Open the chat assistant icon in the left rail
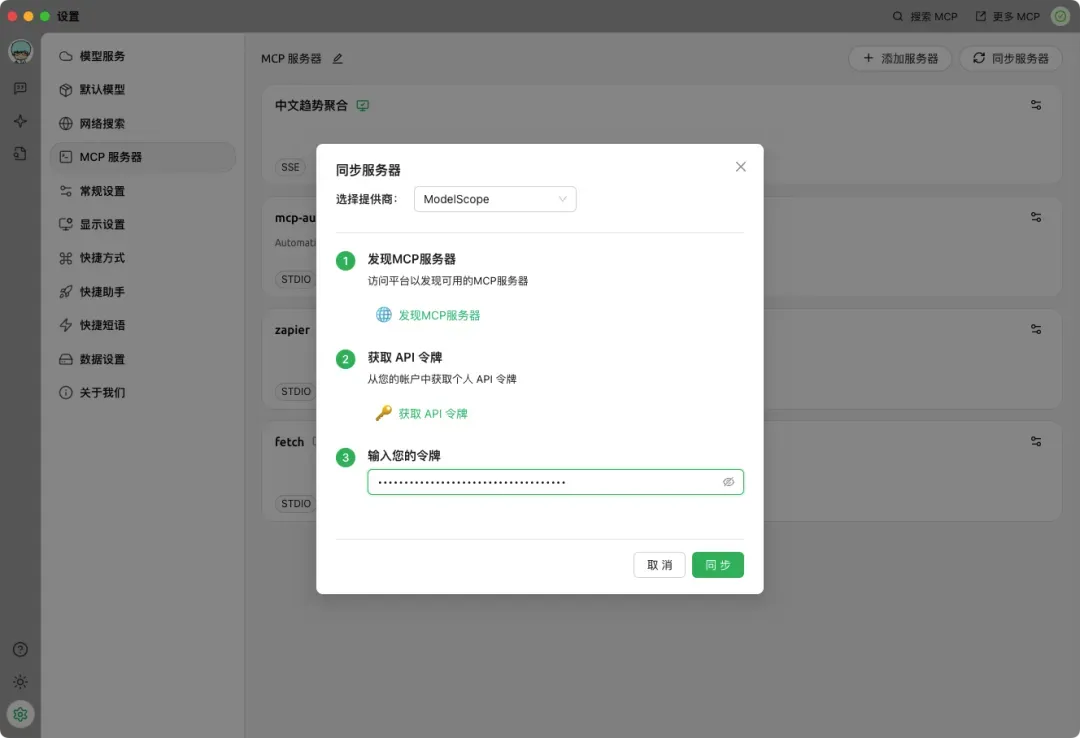Image resolution: width=1080 pixels, height=738 pixels. pyautogui.click(x=21, y=88)
